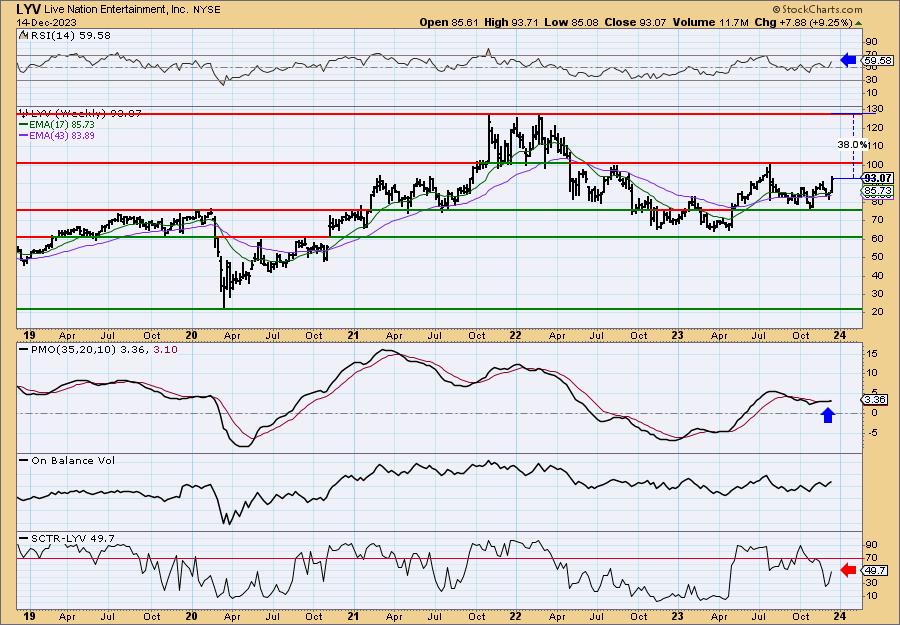
Task: Click the 100 label on the price axis
Action: click(874, 164)
